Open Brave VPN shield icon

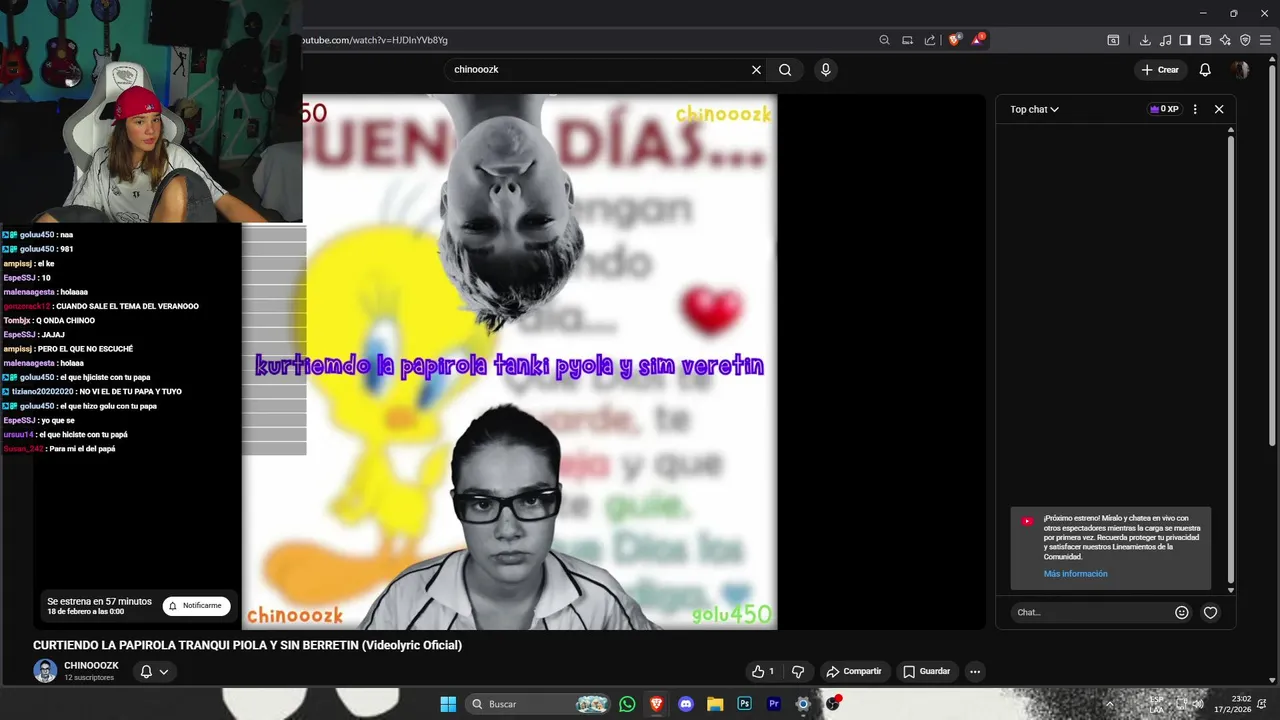pos(1245,40)
